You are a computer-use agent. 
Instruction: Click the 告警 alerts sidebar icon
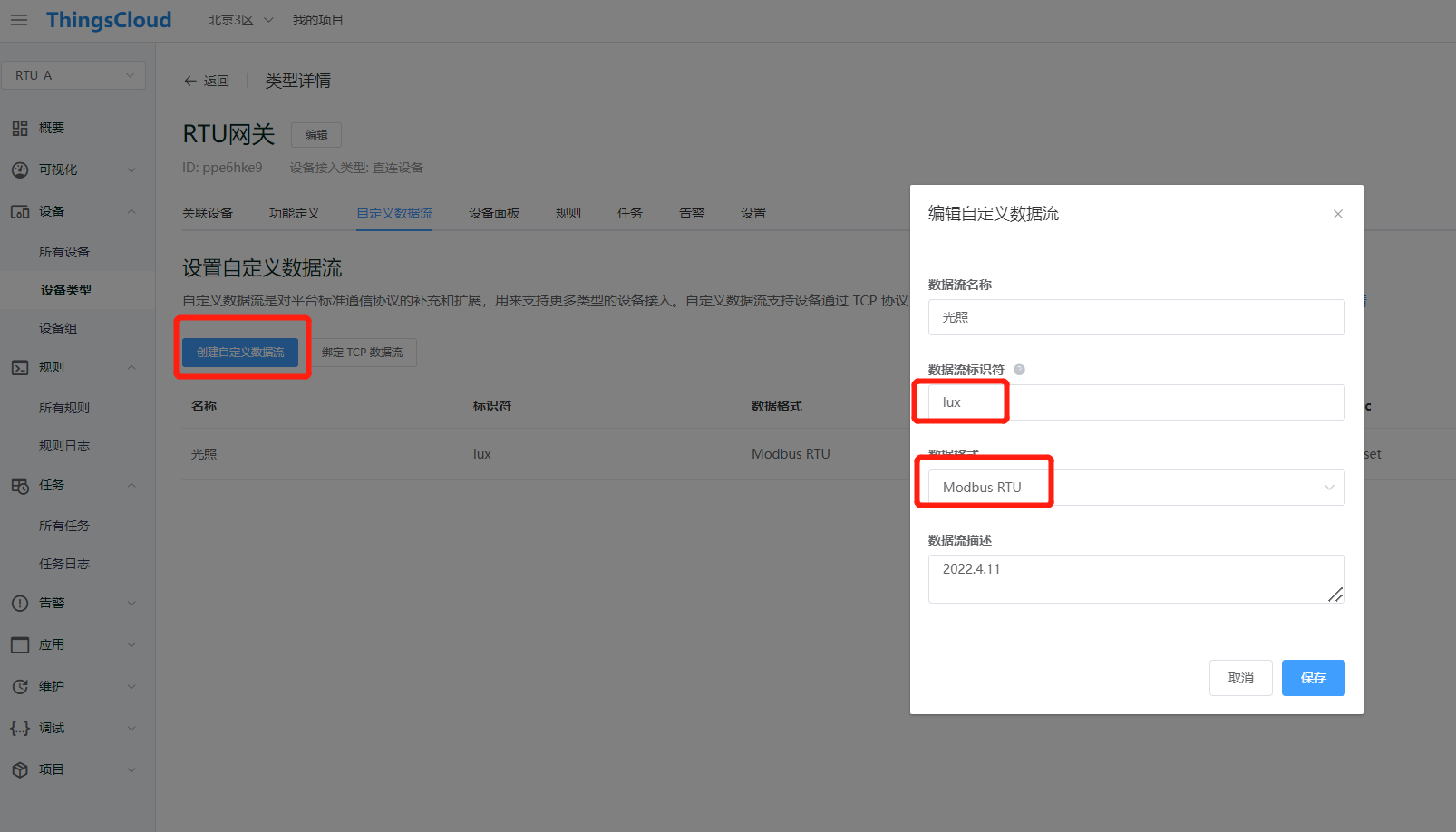point(19,602)
